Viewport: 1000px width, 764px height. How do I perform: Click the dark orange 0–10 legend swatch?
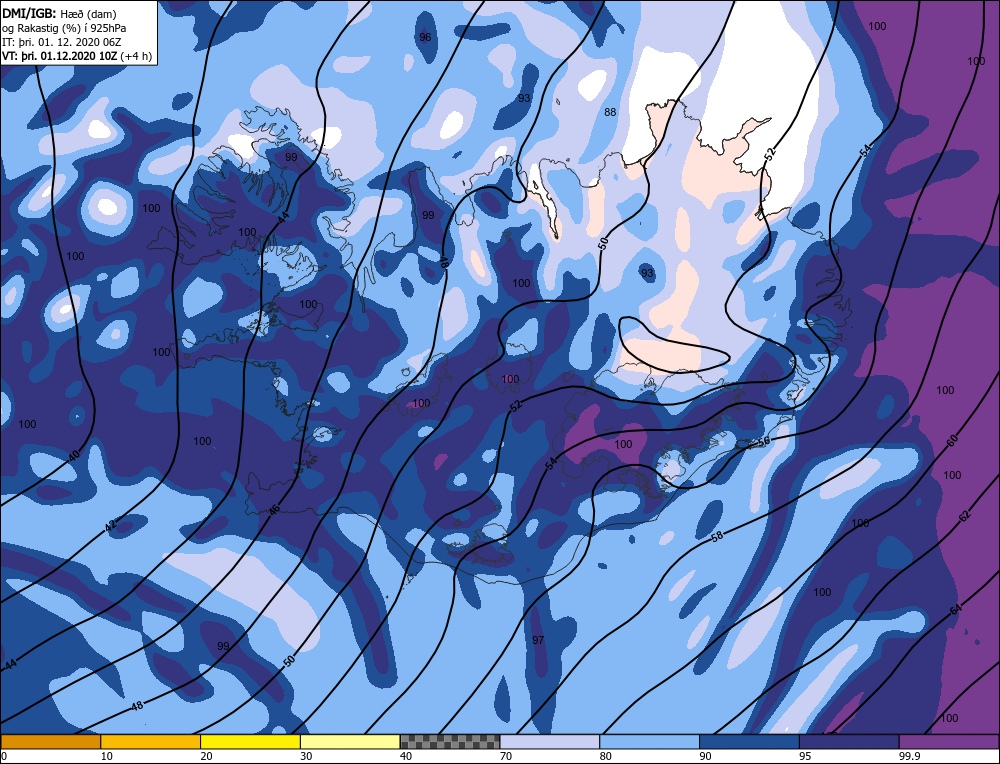point(50,742)
